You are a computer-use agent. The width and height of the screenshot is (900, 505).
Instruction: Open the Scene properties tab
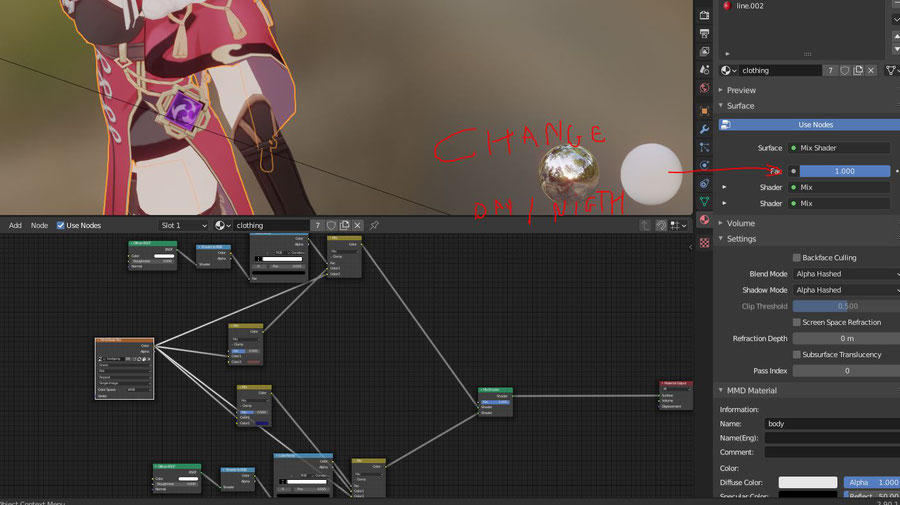click(704, 69)
